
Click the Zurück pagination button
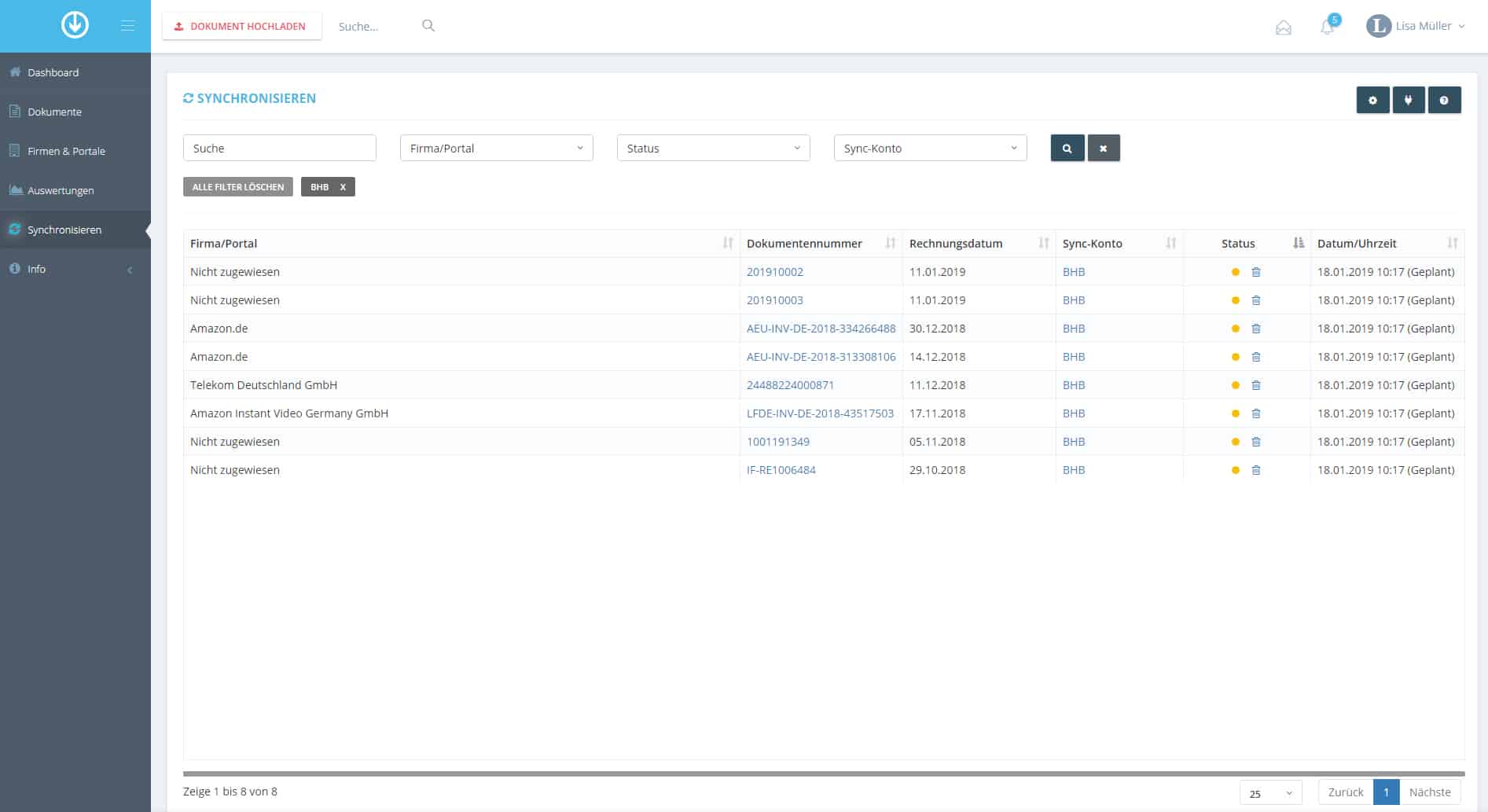pyautogui.click(x=1346, y=792)
